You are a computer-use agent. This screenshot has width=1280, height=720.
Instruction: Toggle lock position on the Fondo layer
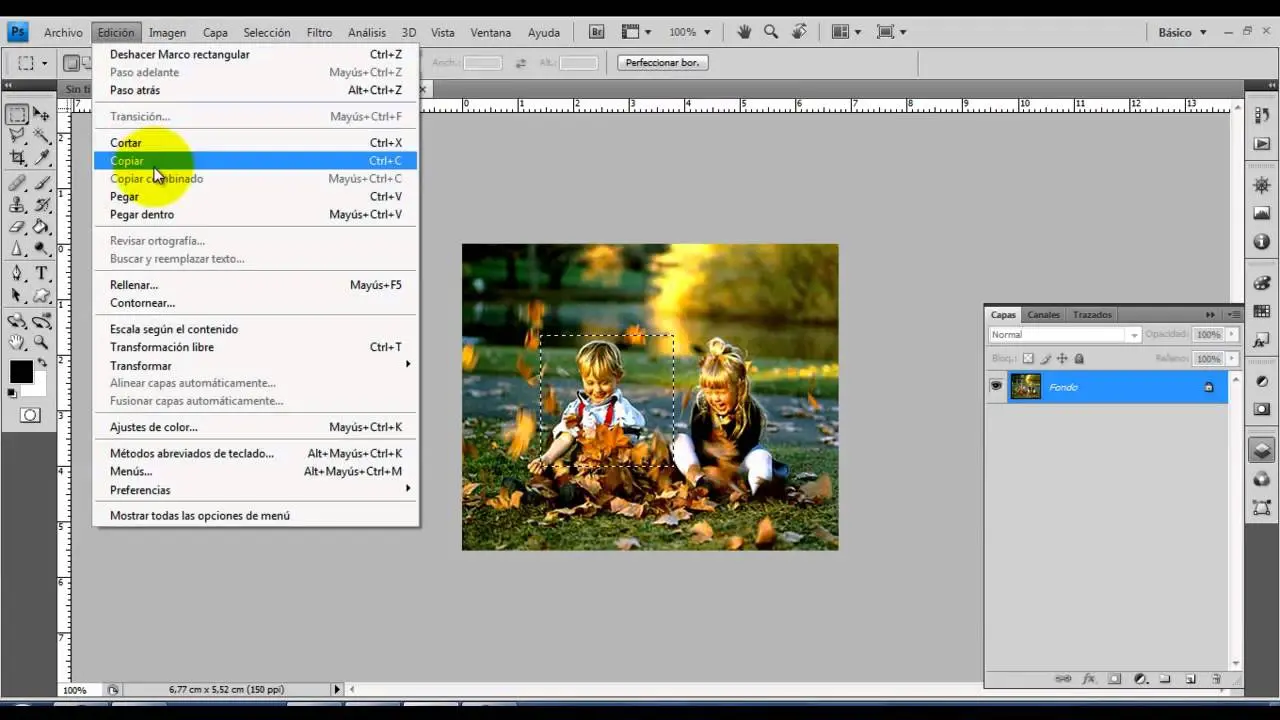[x=1063, y=358]
